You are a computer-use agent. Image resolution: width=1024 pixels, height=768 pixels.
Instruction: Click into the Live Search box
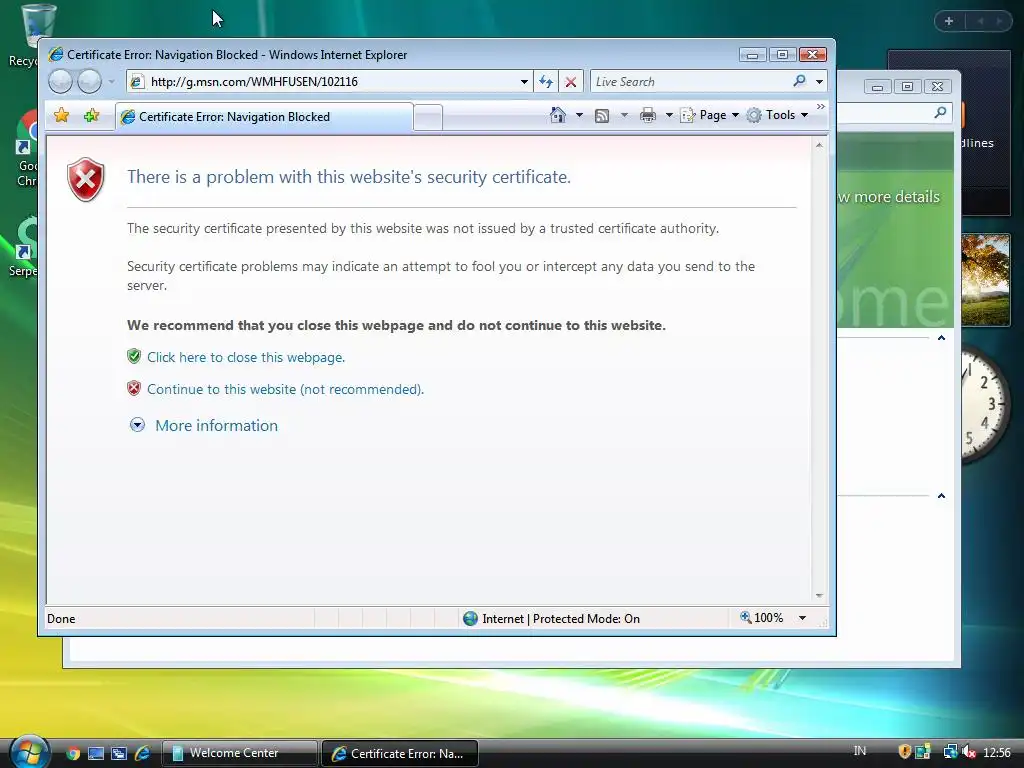point(690,82)
